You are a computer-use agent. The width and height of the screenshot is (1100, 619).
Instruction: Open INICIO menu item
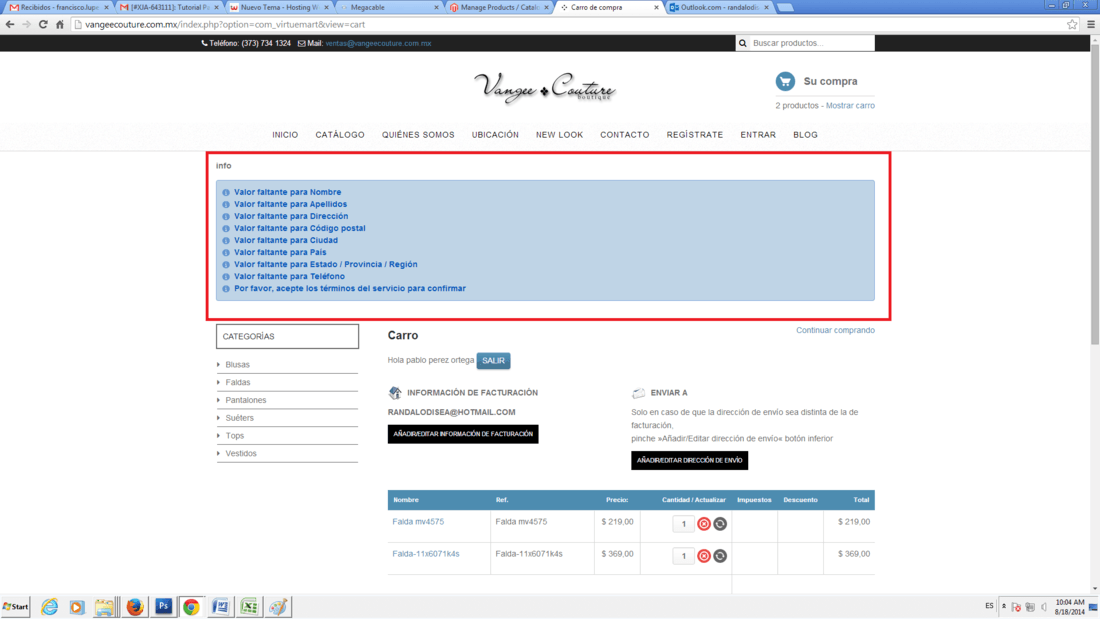[285, 135]
